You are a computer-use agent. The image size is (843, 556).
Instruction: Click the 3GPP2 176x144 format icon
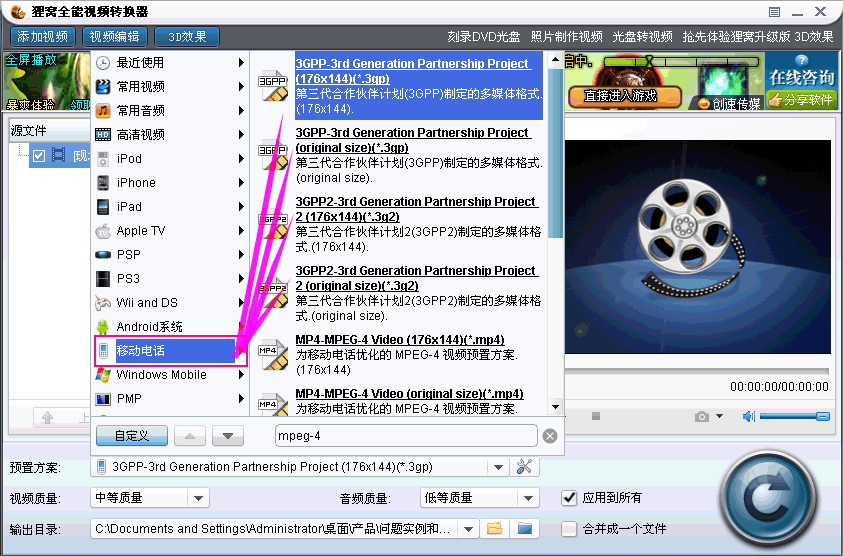(274, 224)
